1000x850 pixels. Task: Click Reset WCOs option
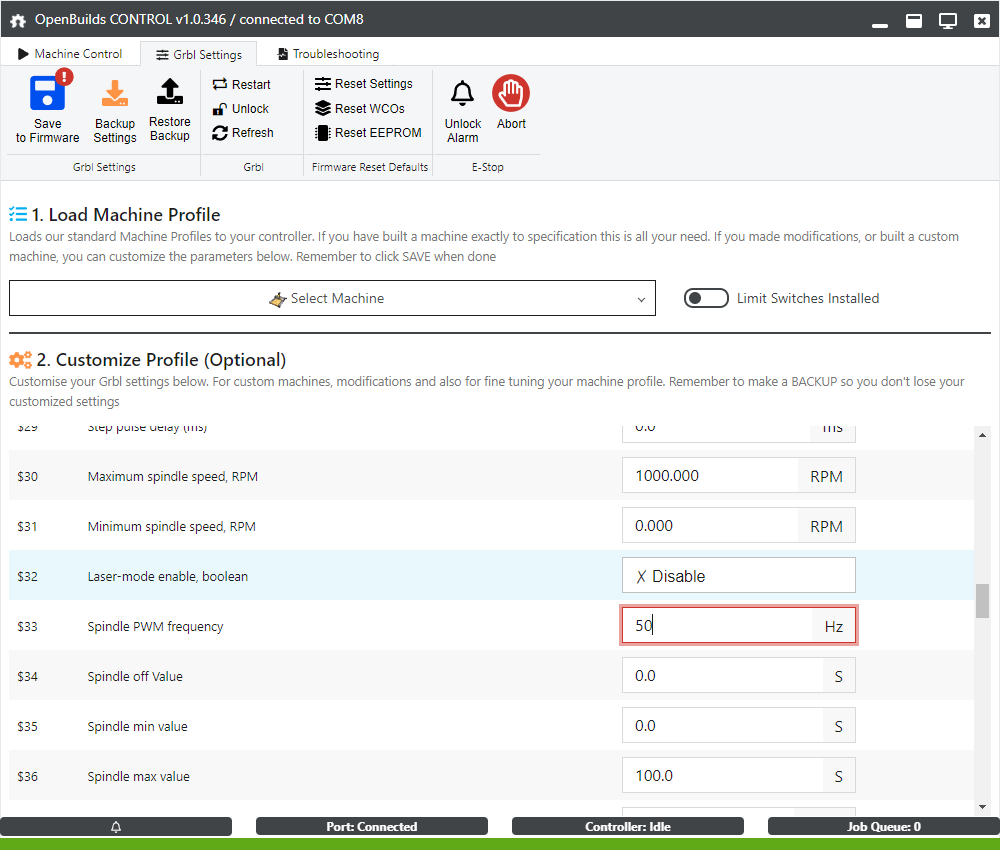click(359, 108)
